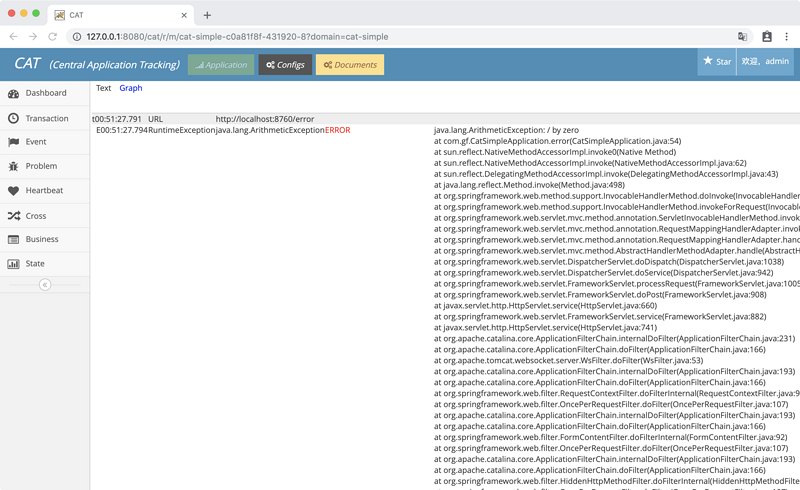Click the http://localhost:8760/error URL text
800x490 pixels.
point(265,119)
